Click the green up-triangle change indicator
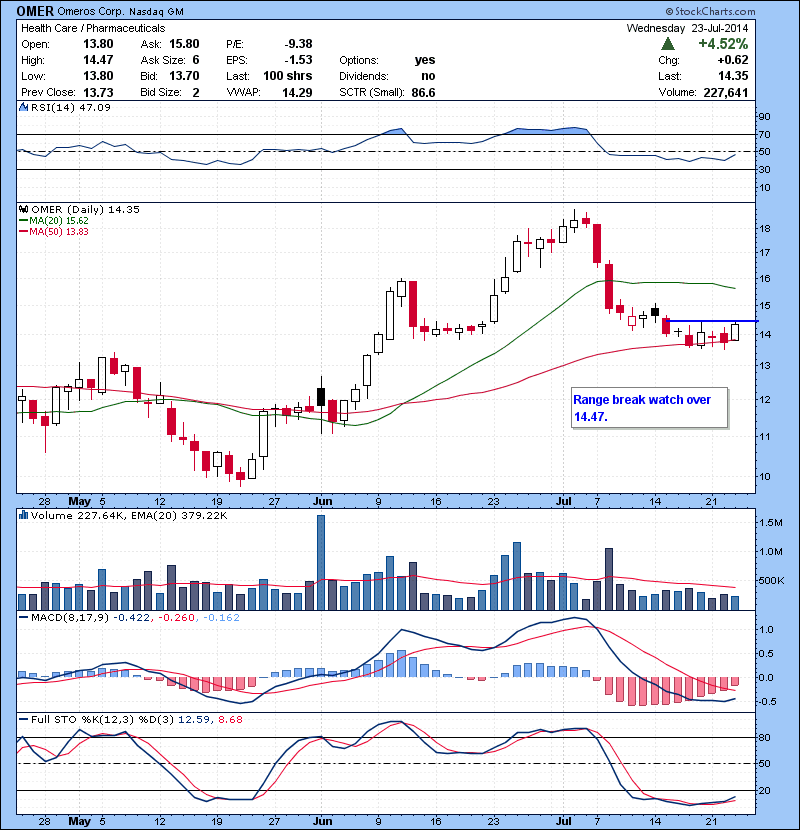The image size is (800, 830). pos(668,43)
